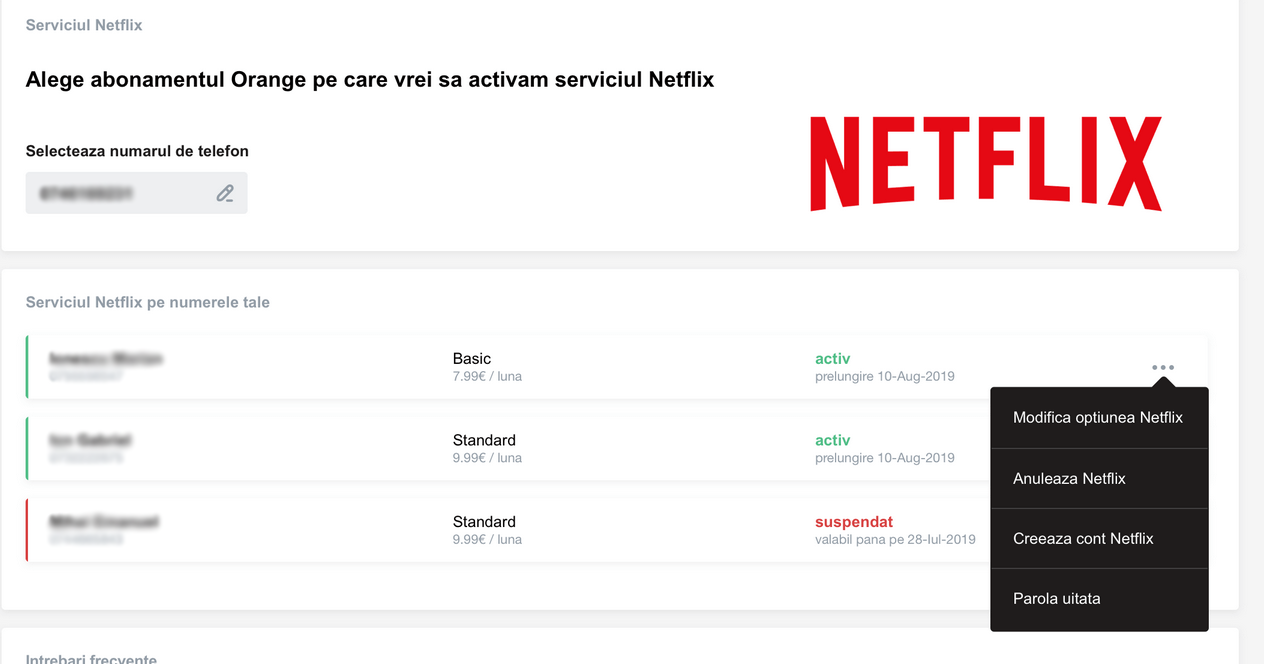Click the 'prelungire 10-Aug-2019' renewal text

(884, 376)
